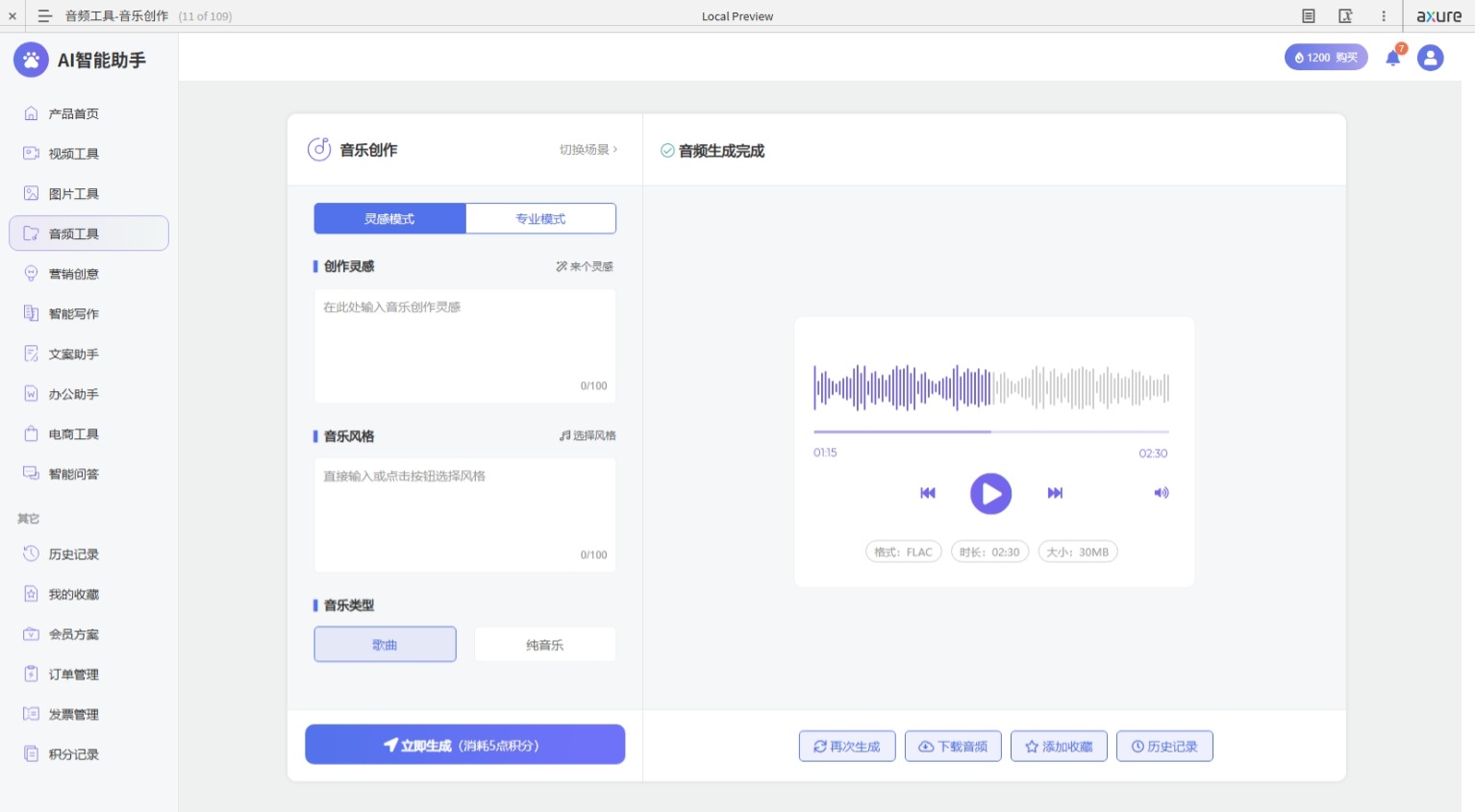1475x812 pixels.
Task: Skip to the previous track
Action: tap(928, 493)
